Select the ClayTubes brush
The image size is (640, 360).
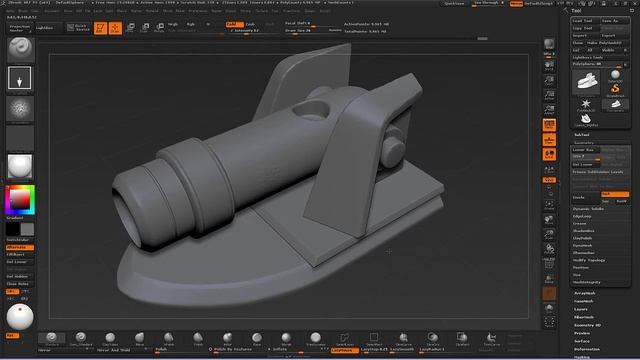(110, 339)
